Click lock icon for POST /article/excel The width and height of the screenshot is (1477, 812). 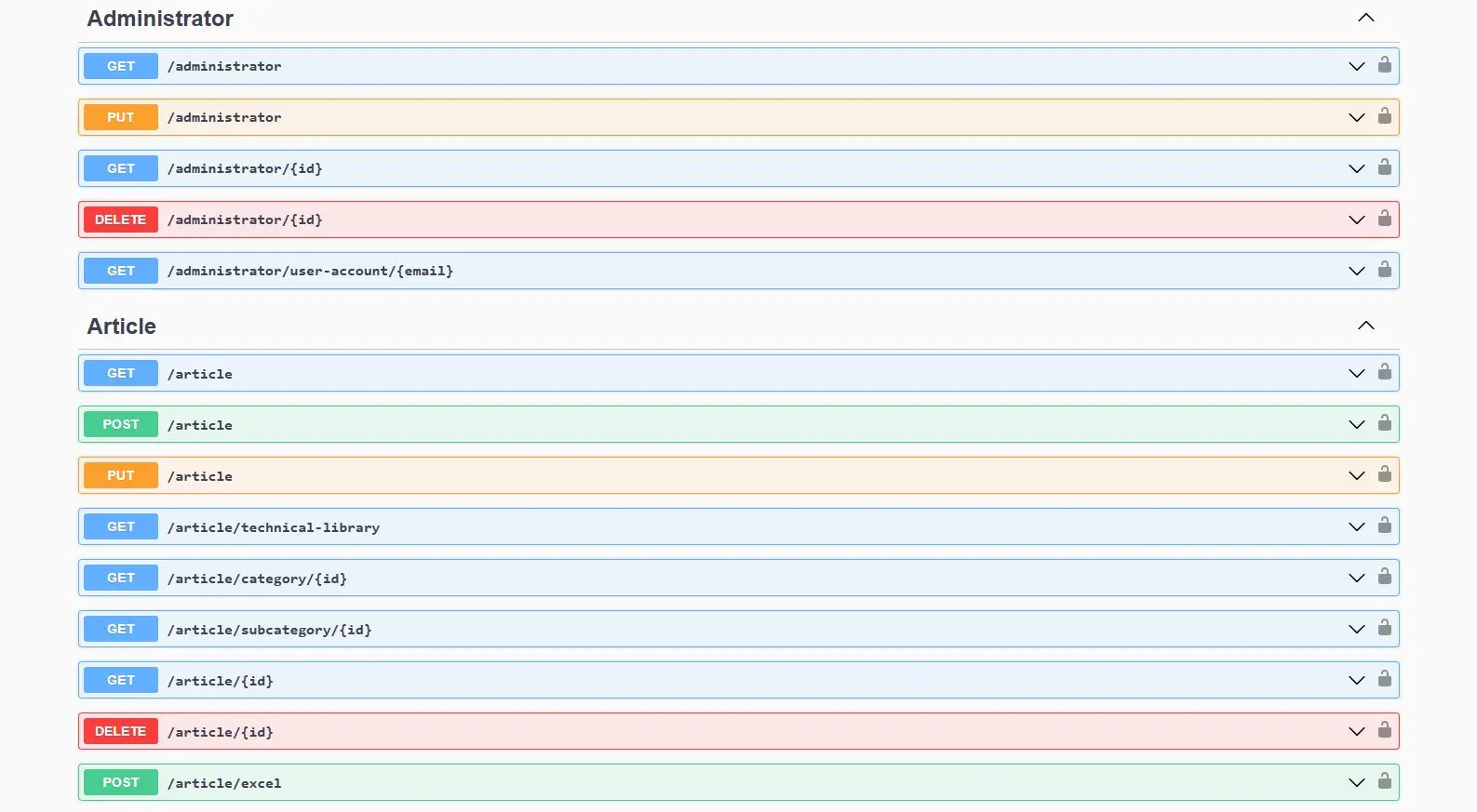(1384, 781)
